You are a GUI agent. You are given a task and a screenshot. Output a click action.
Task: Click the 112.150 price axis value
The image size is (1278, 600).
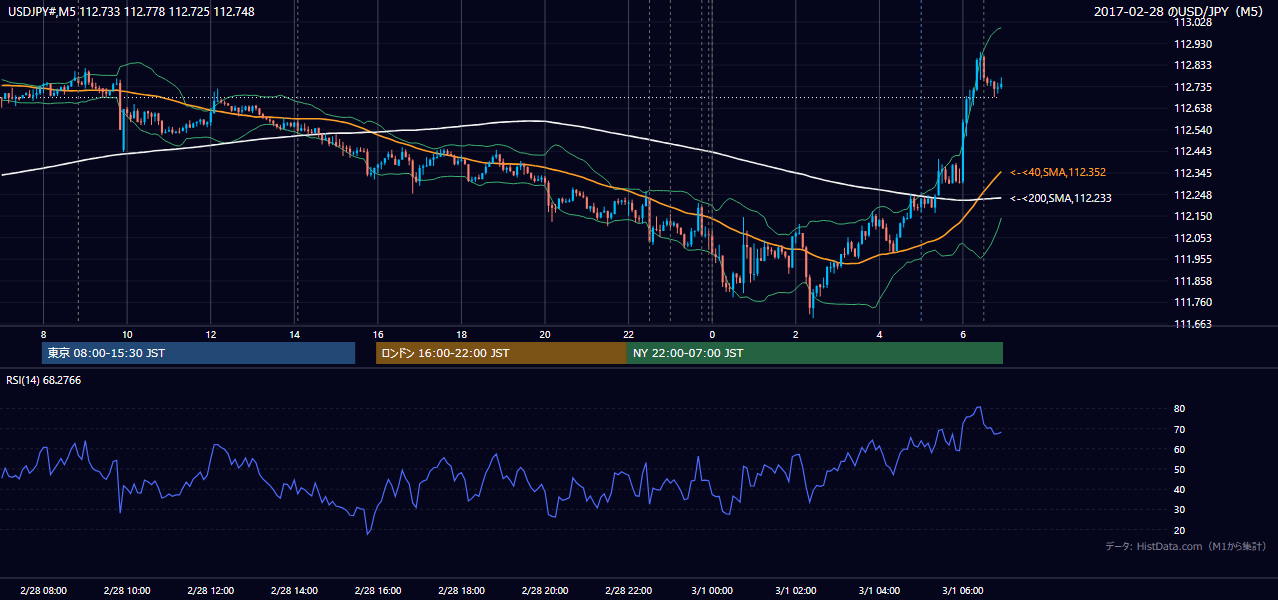click(1193, 216)
